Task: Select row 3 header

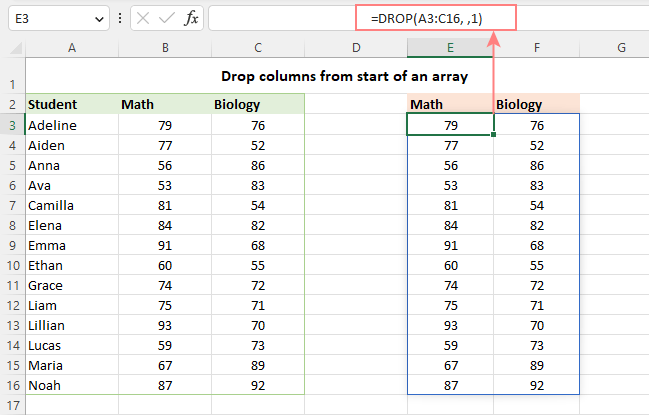Action: coord(12,125)
